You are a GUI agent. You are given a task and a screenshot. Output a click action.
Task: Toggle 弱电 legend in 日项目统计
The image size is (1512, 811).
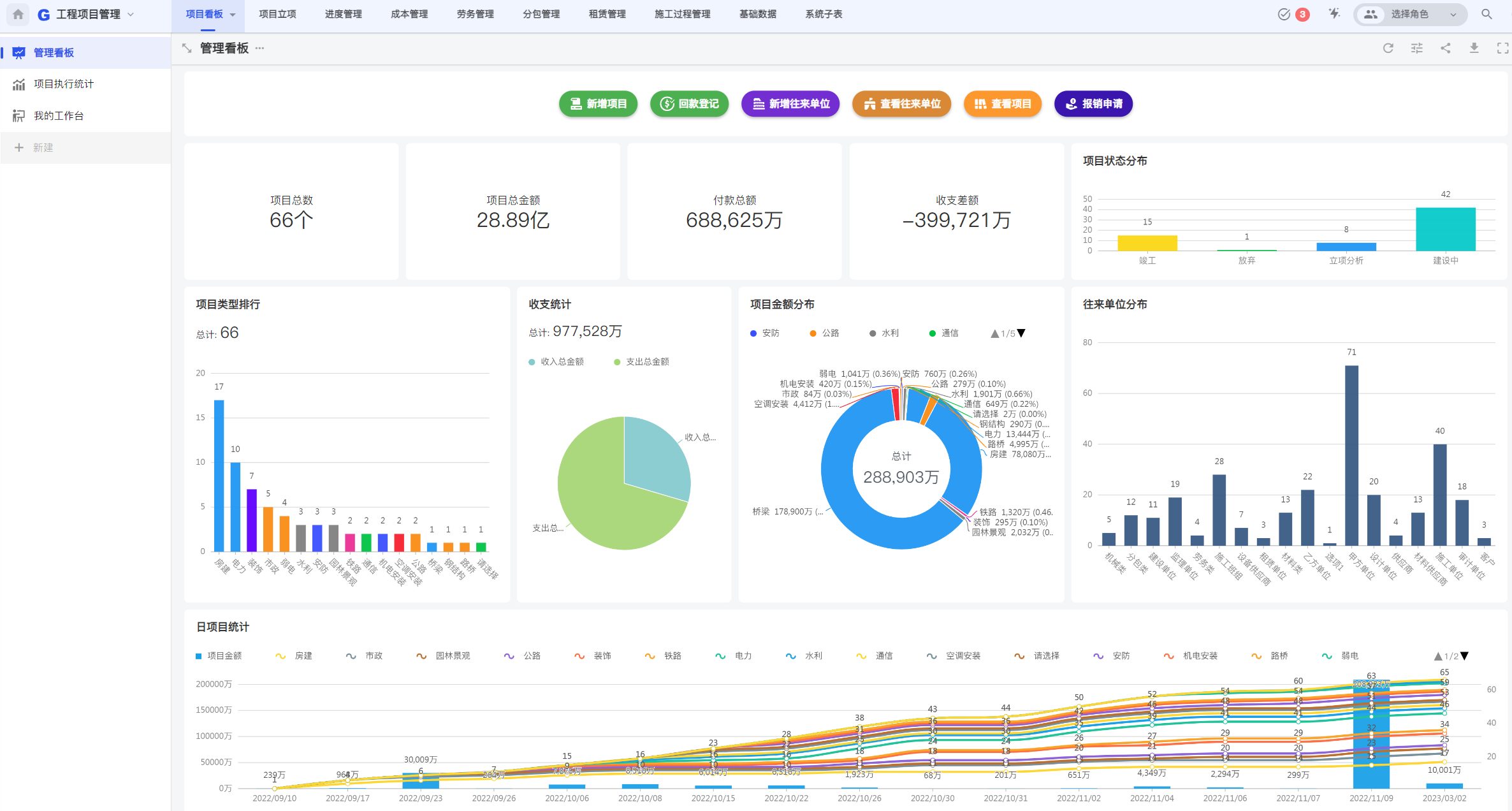(1340, 656)
